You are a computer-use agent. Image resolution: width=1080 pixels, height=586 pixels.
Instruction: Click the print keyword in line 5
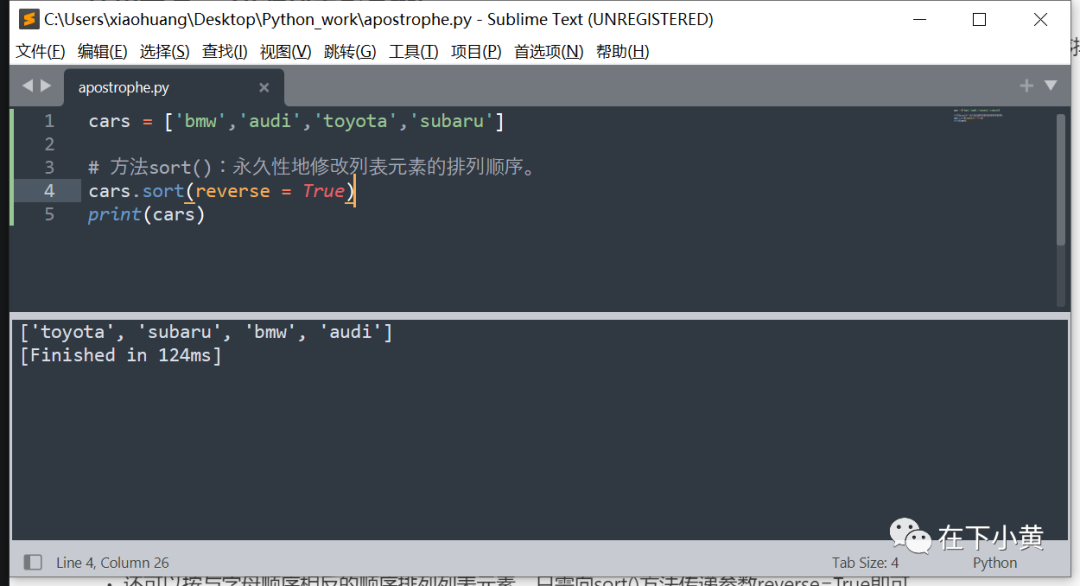click(114, 214)
